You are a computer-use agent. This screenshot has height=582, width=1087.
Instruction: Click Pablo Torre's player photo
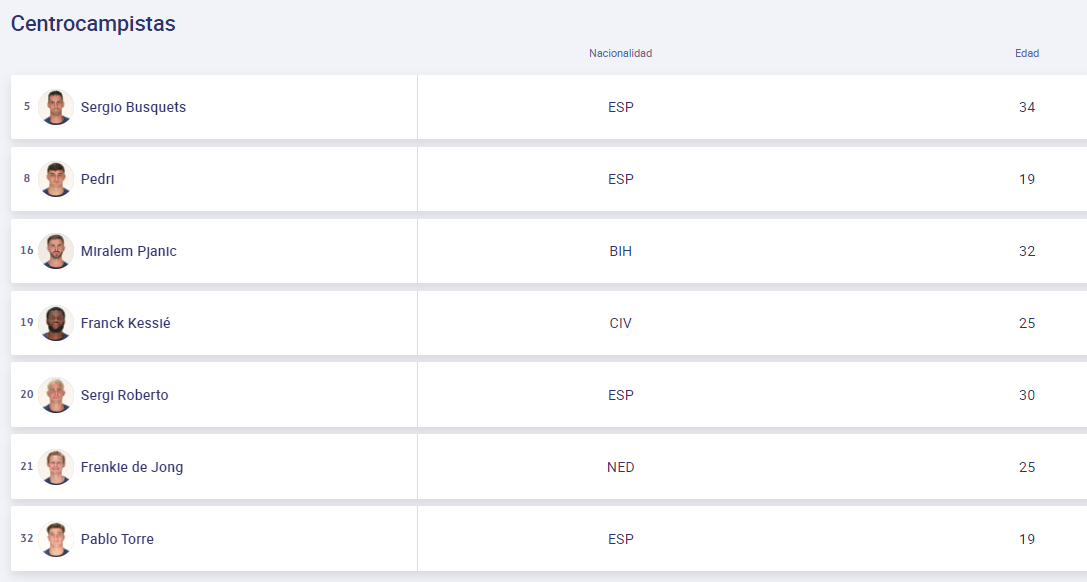pyautogui.click(x=56, y=539)
